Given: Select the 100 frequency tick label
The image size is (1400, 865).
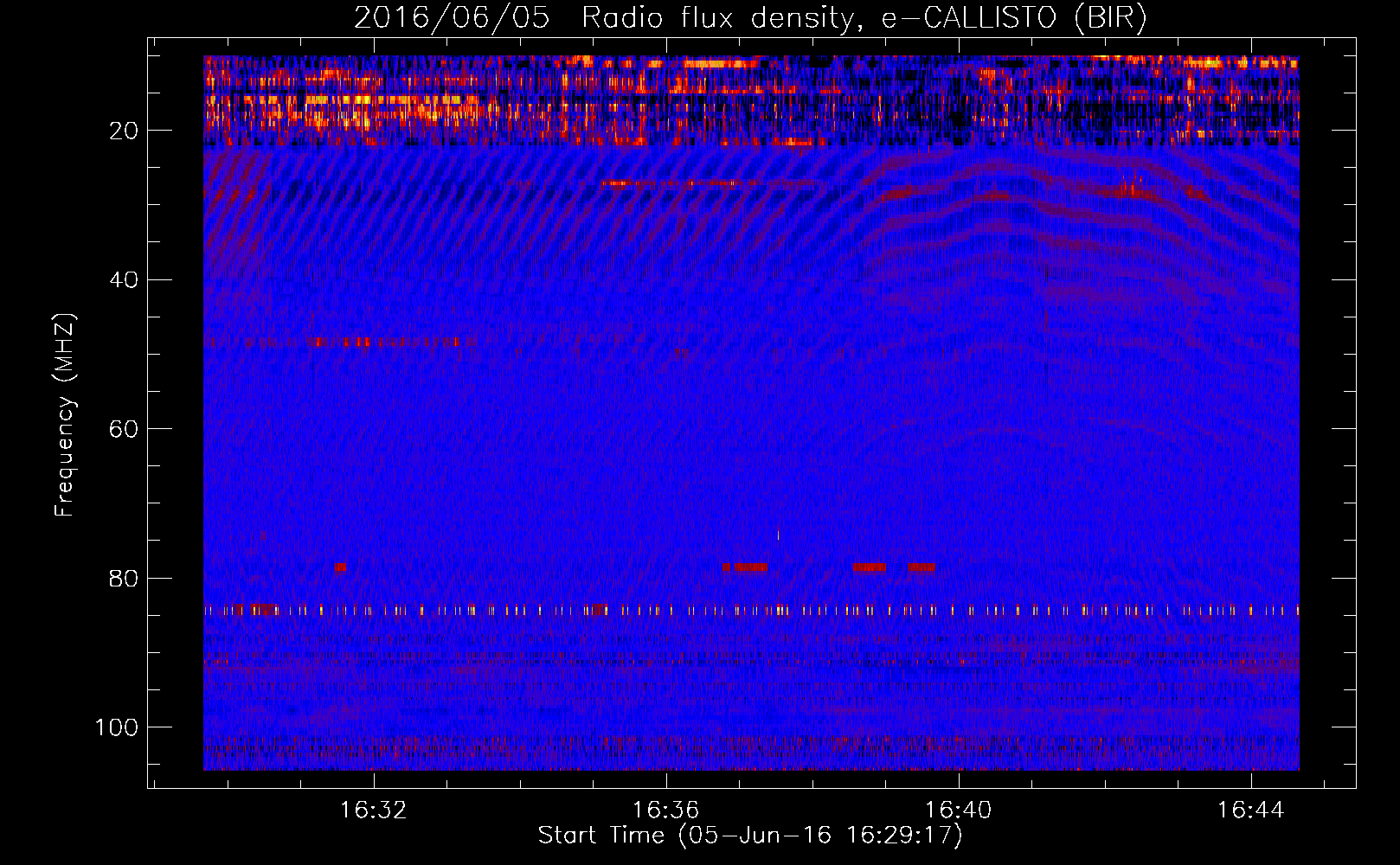Looking at the screenshot, I should (117, 727).
